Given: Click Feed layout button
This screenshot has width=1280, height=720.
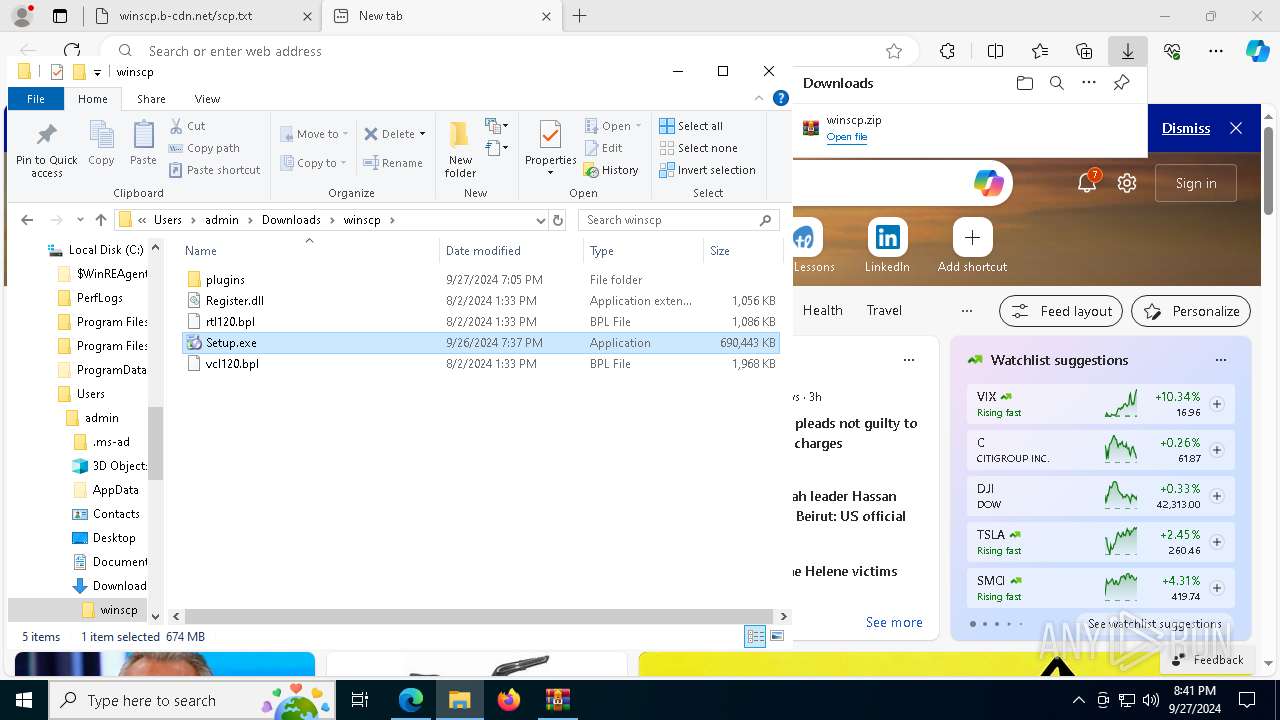Looking at the screenshot, I should pos(1061,311).
